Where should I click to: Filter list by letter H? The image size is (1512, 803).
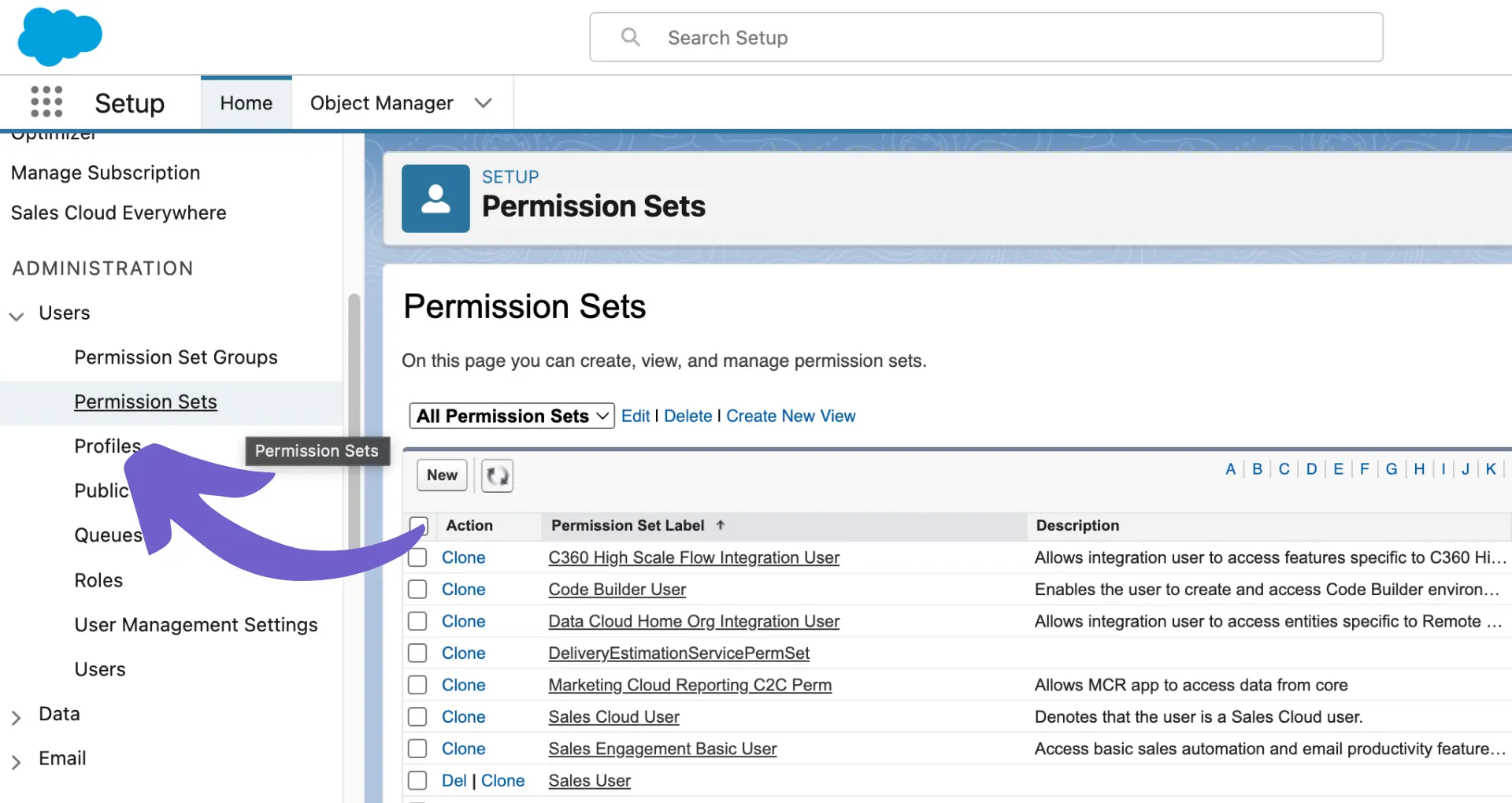click(1419, 469)
